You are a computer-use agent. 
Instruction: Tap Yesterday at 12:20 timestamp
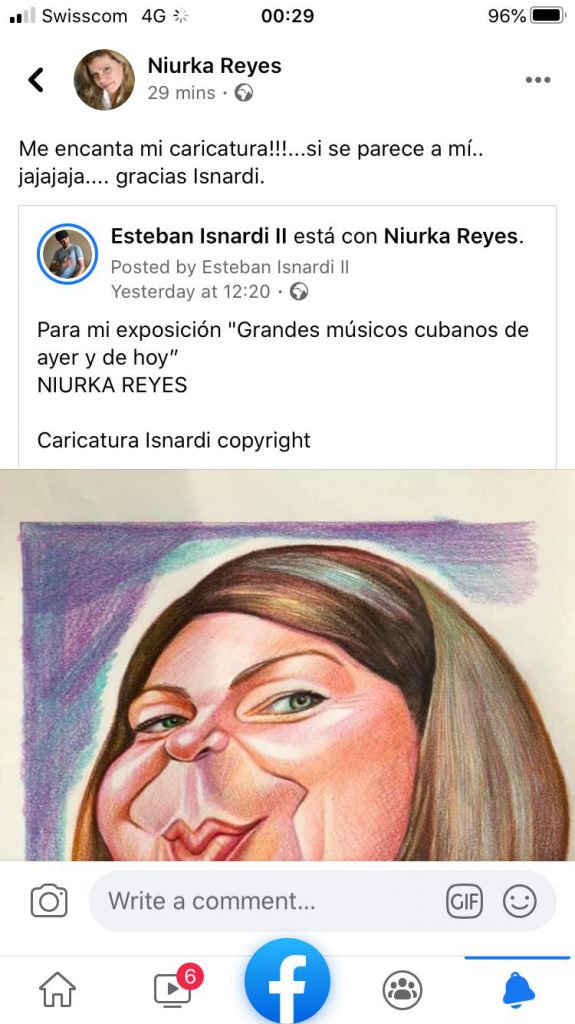coord(190,291)
